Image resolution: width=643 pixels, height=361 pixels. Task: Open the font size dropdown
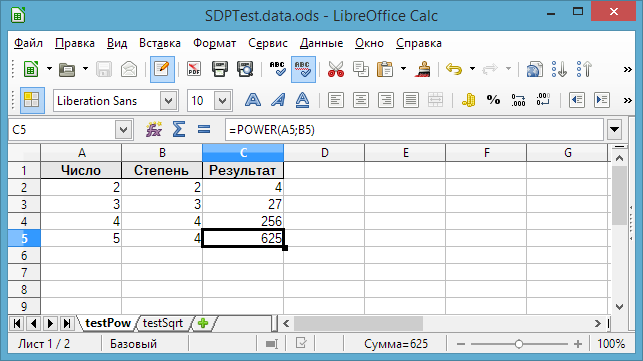coord(223,101)
